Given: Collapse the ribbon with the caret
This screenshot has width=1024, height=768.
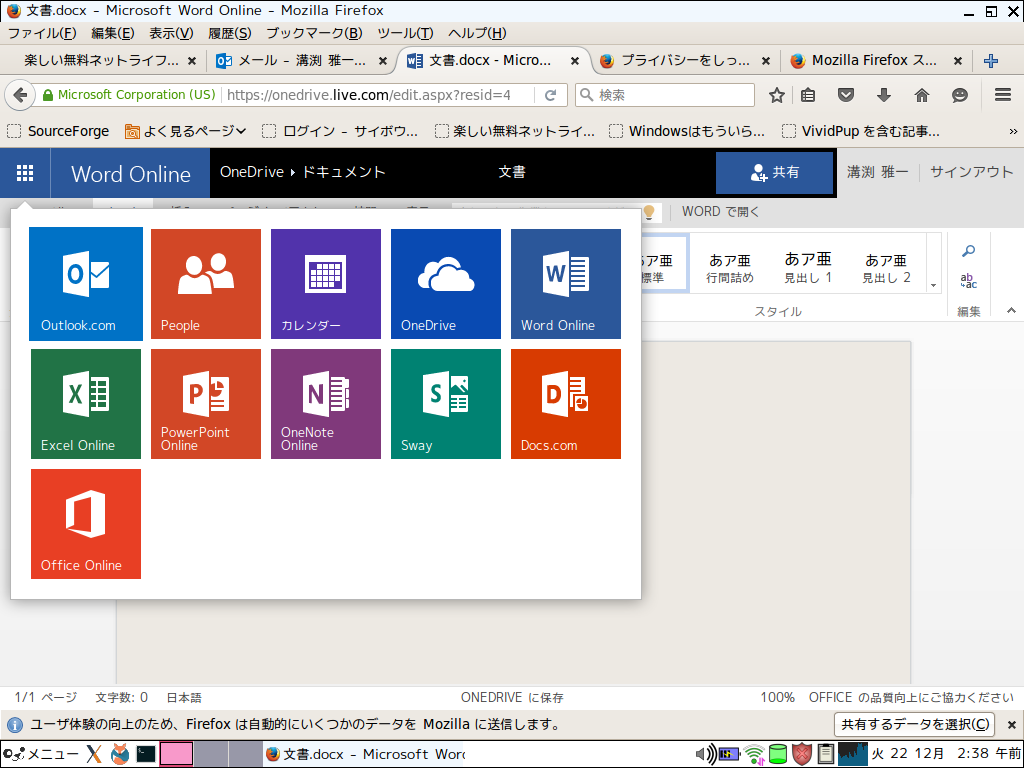Looking at the screenshot, I should tap(1011, 311).
